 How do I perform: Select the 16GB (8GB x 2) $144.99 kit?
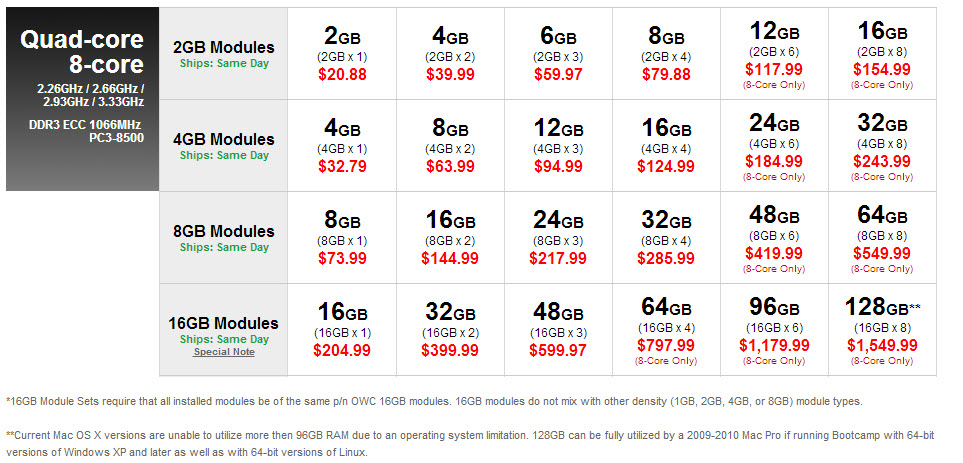(x=450, y=238)
